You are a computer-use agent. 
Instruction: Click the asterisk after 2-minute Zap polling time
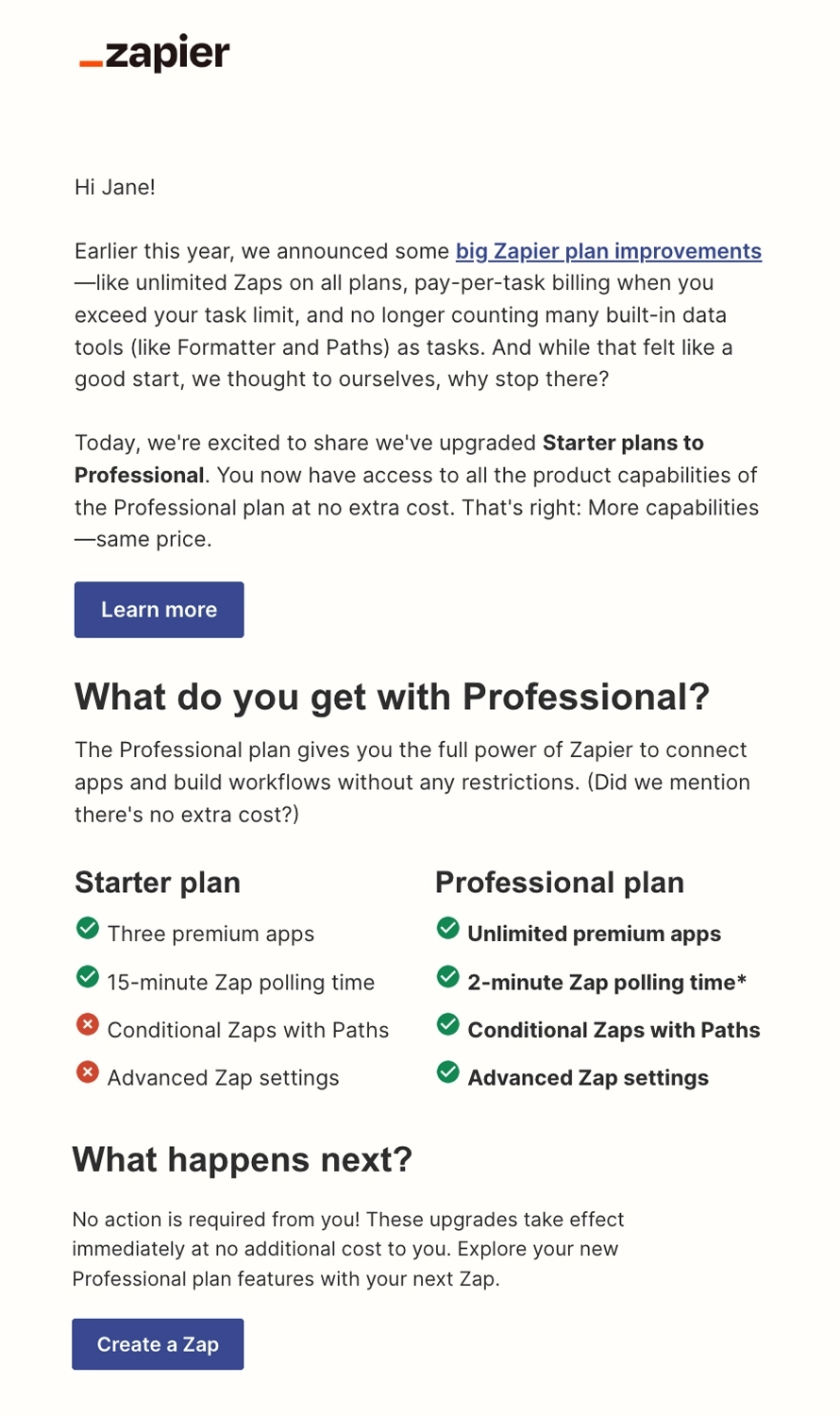[x=740, y=982]
